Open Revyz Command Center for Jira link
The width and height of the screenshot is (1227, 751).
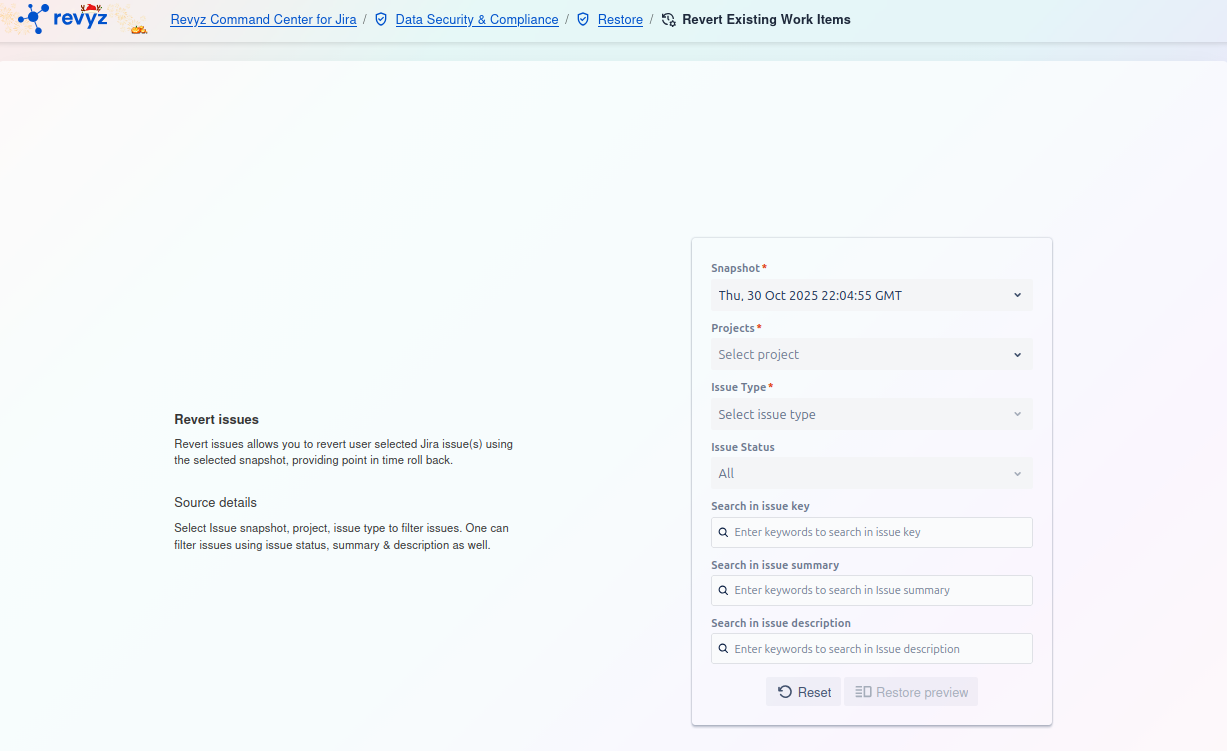(x=263, y=19)
